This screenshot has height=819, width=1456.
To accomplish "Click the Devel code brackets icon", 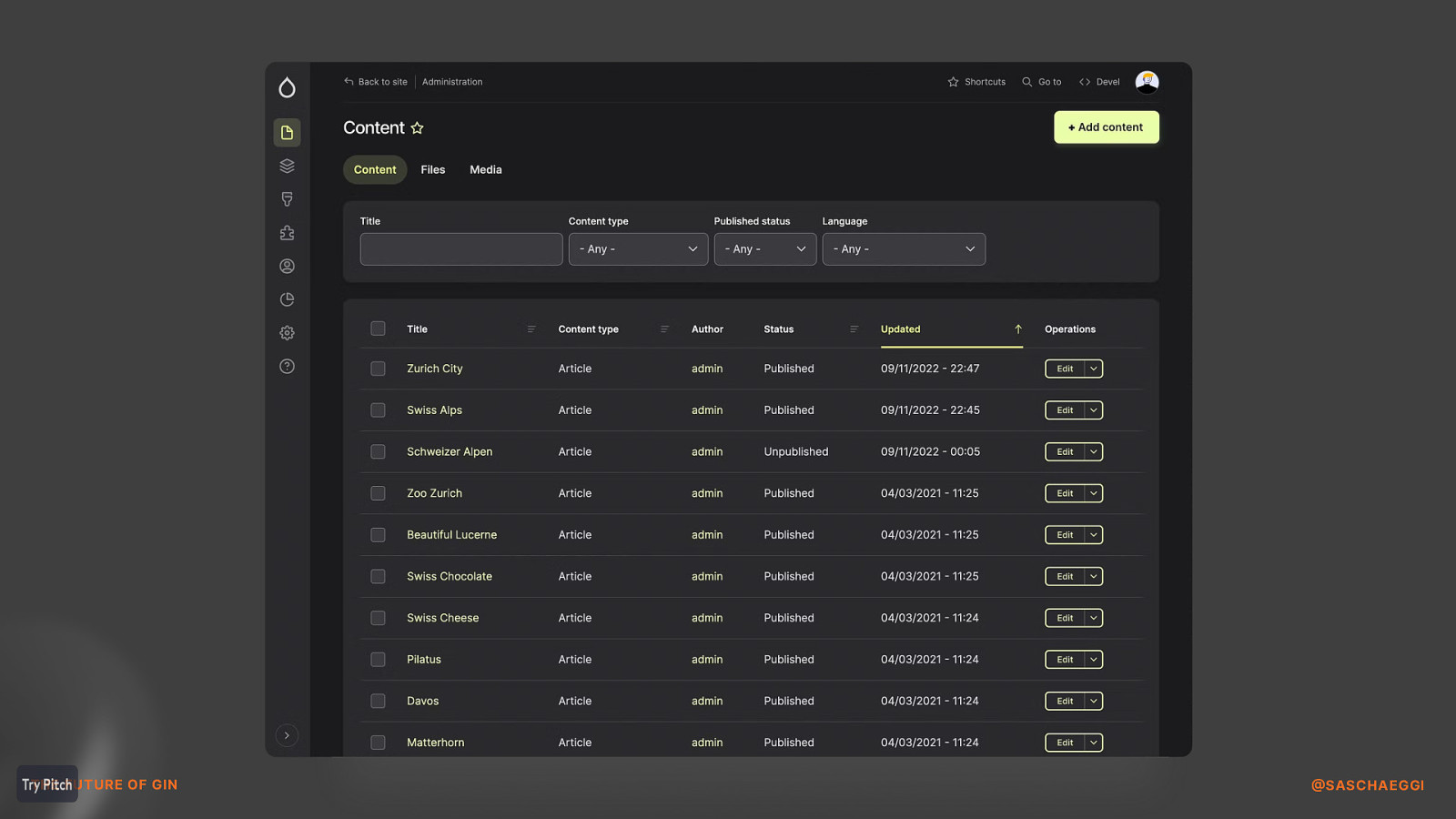I will tap(1085, 82).
